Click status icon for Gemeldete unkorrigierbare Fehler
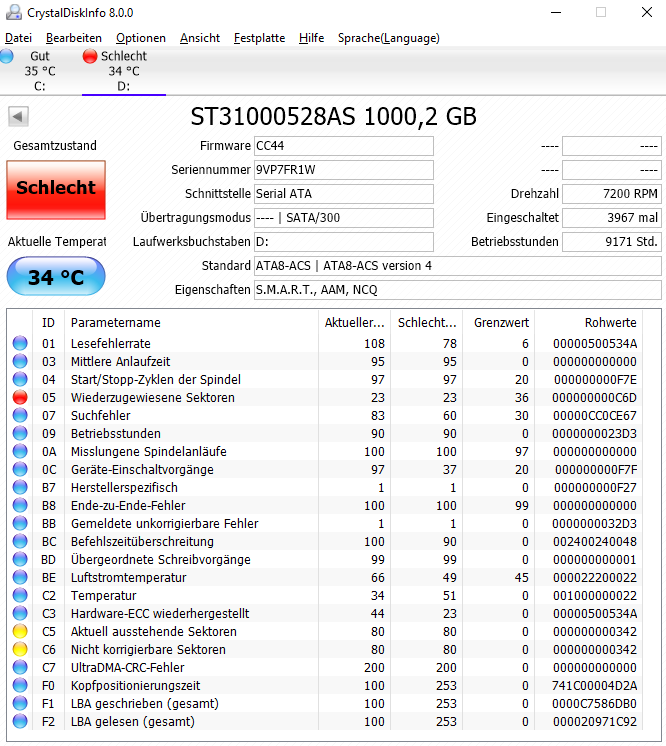Screen dimensions: 666x746 coord(20,523)
